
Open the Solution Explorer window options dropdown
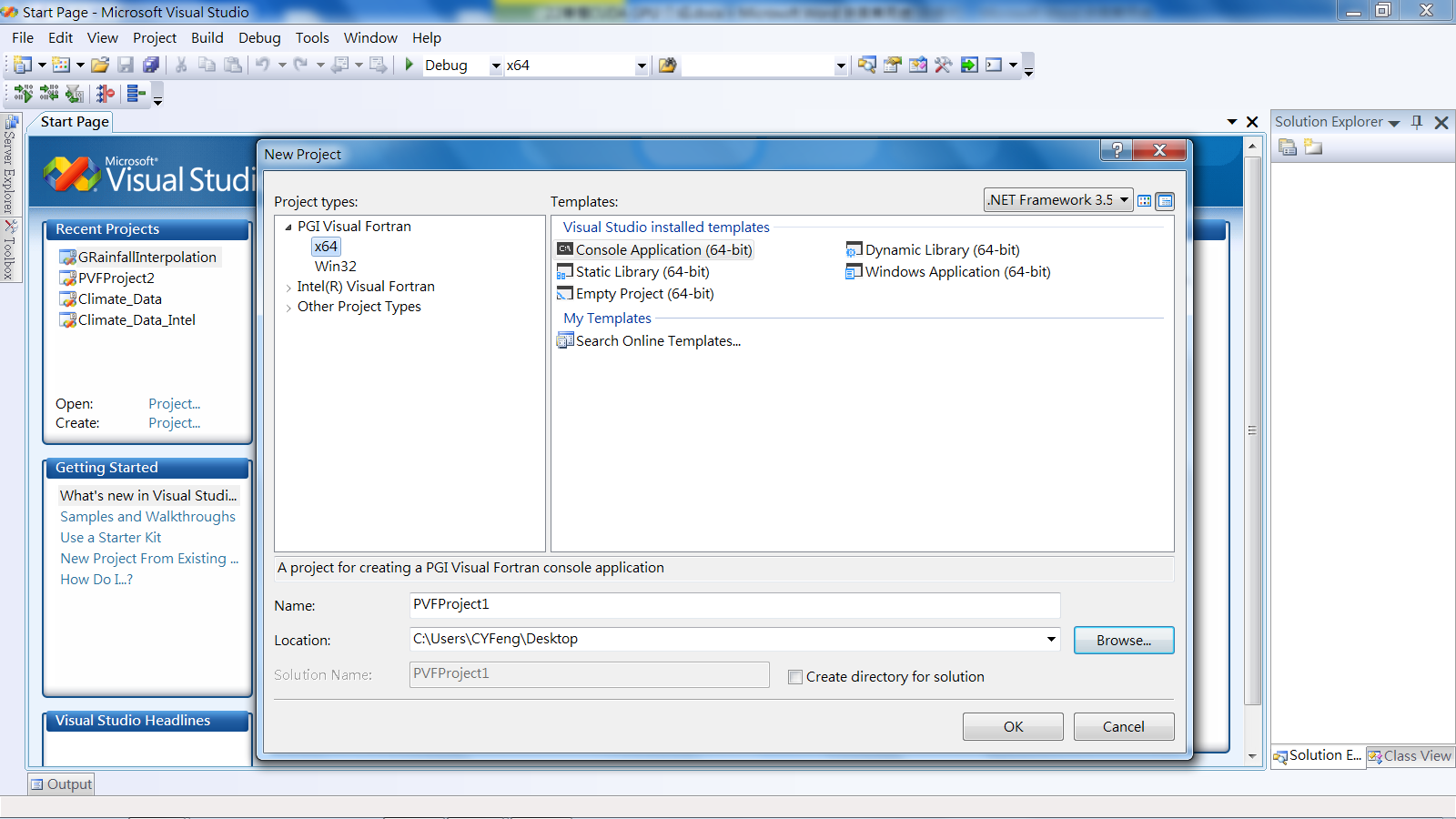1394,123
